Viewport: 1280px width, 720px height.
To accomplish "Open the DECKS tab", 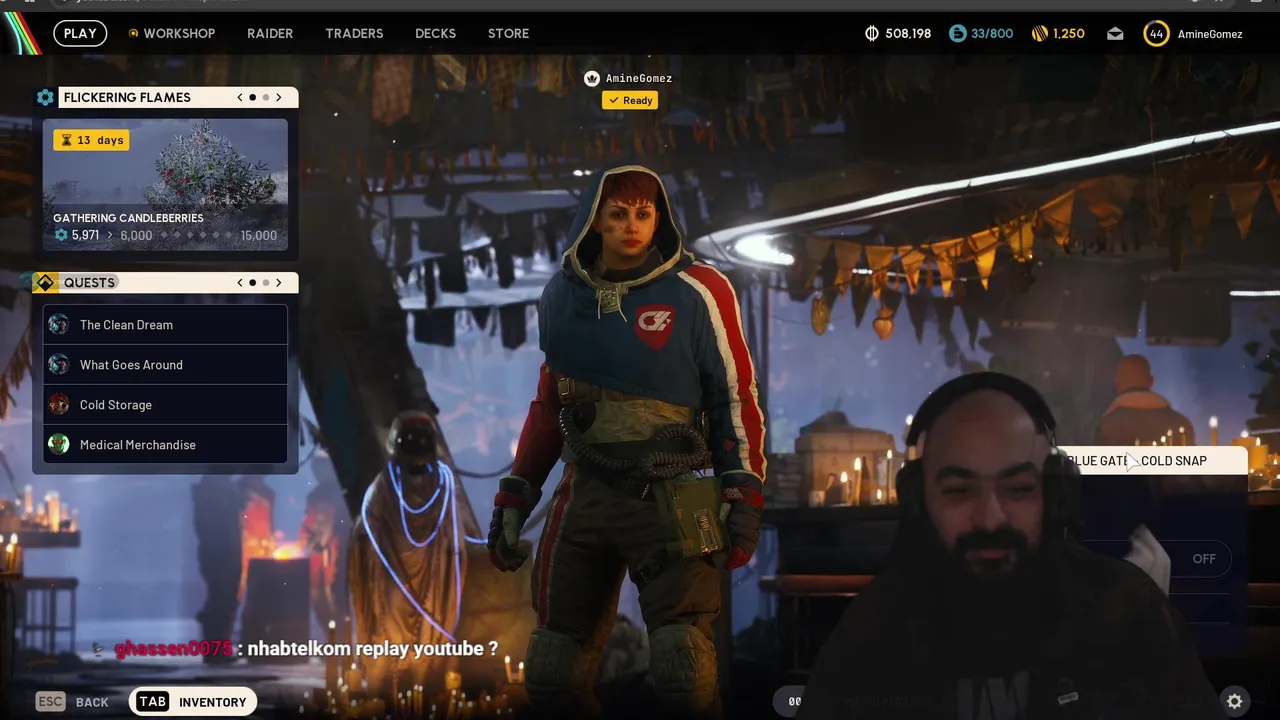I will point(435,34).
